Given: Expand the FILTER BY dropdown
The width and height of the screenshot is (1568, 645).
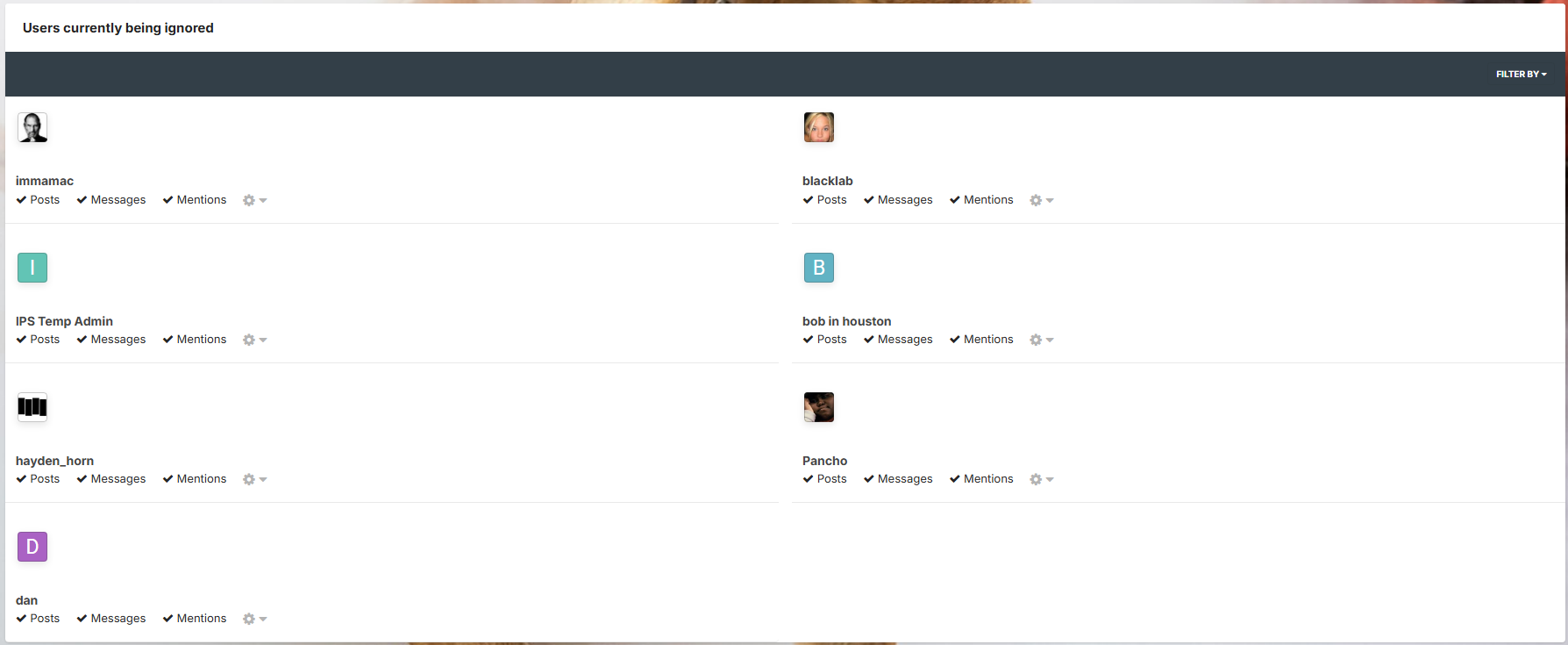Looking at the screenshot, I should click(x=1522, y=75).
